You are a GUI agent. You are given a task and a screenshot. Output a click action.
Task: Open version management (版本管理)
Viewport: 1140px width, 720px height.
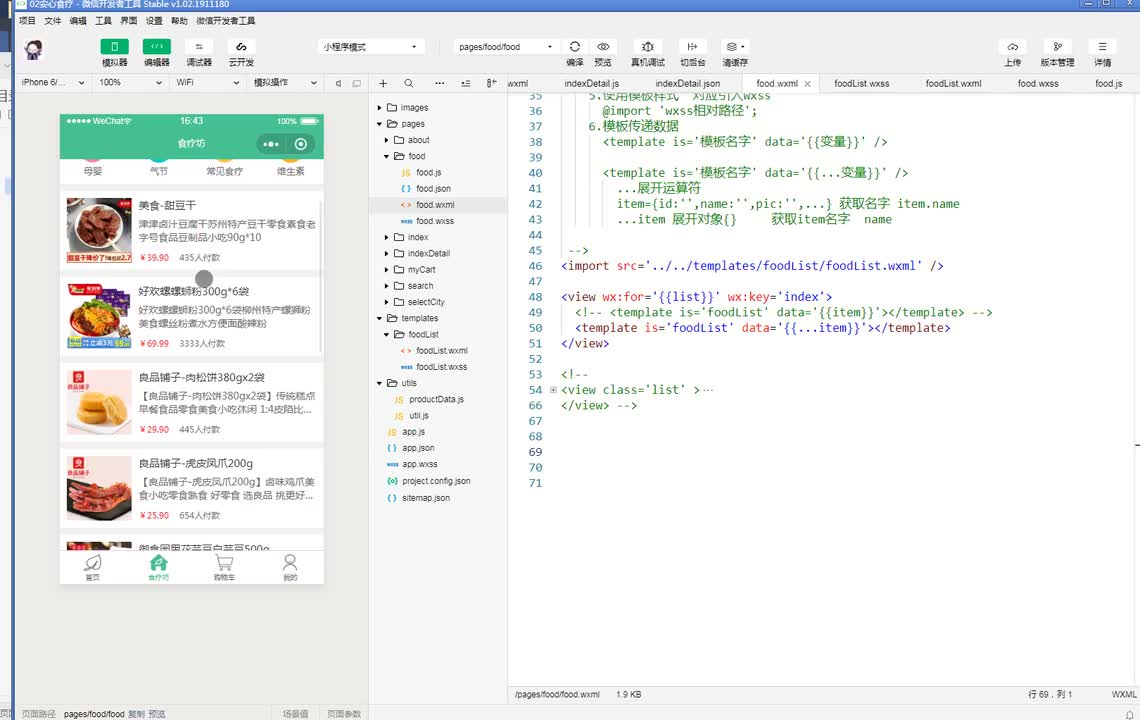tap(1057, 47)
